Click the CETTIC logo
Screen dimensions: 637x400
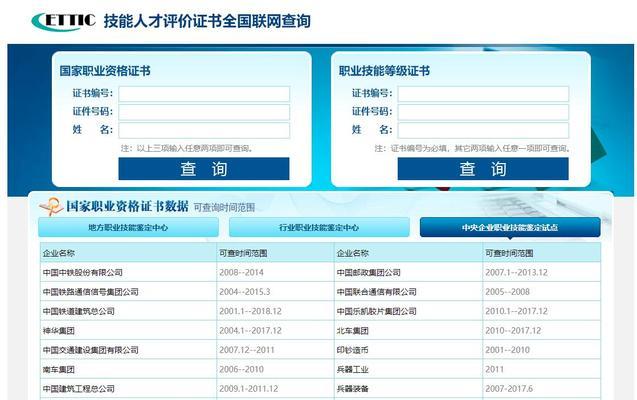coord(63,21)
